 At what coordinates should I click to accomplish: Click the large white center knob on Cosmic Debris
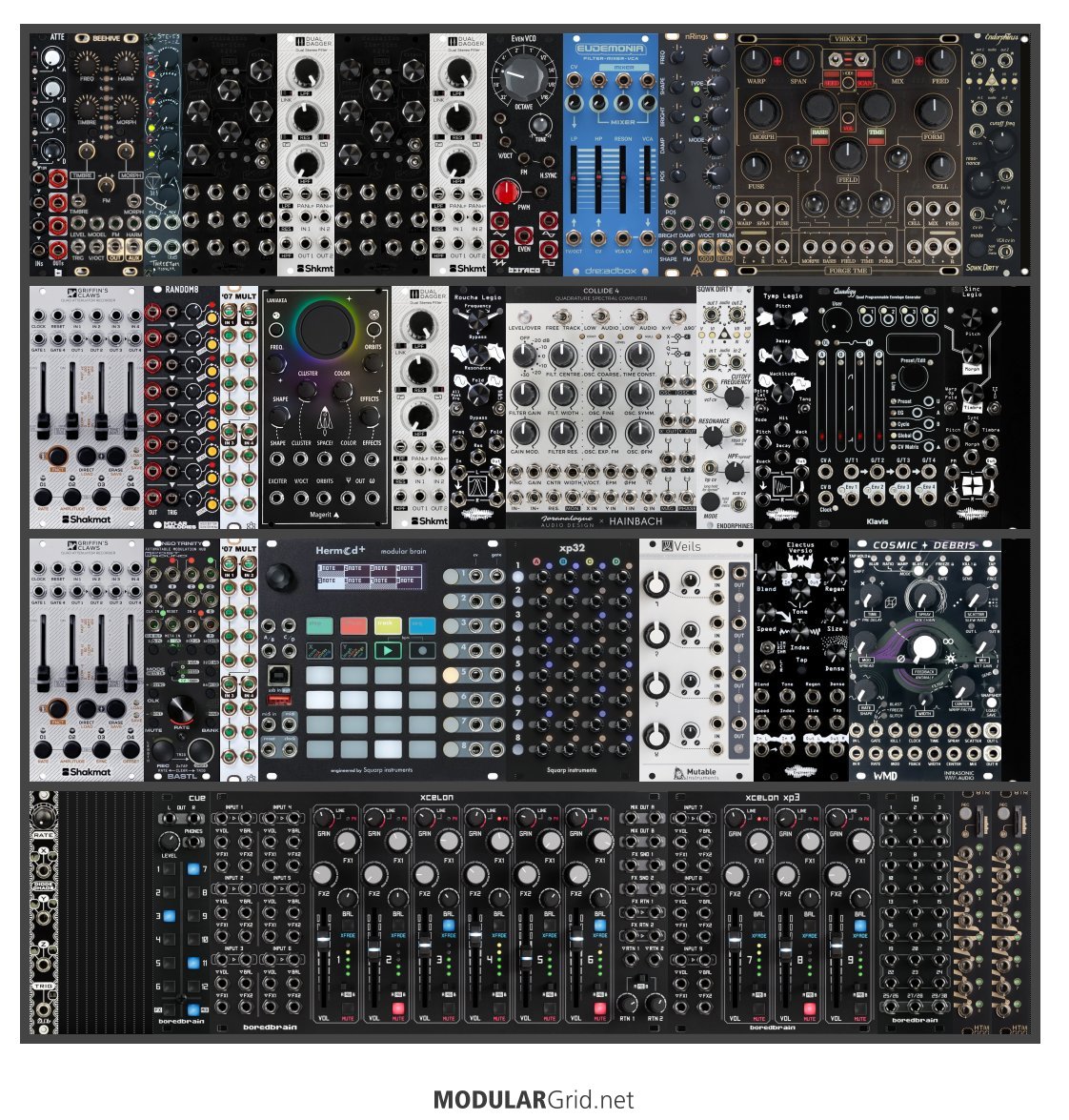tap(924, 648)
